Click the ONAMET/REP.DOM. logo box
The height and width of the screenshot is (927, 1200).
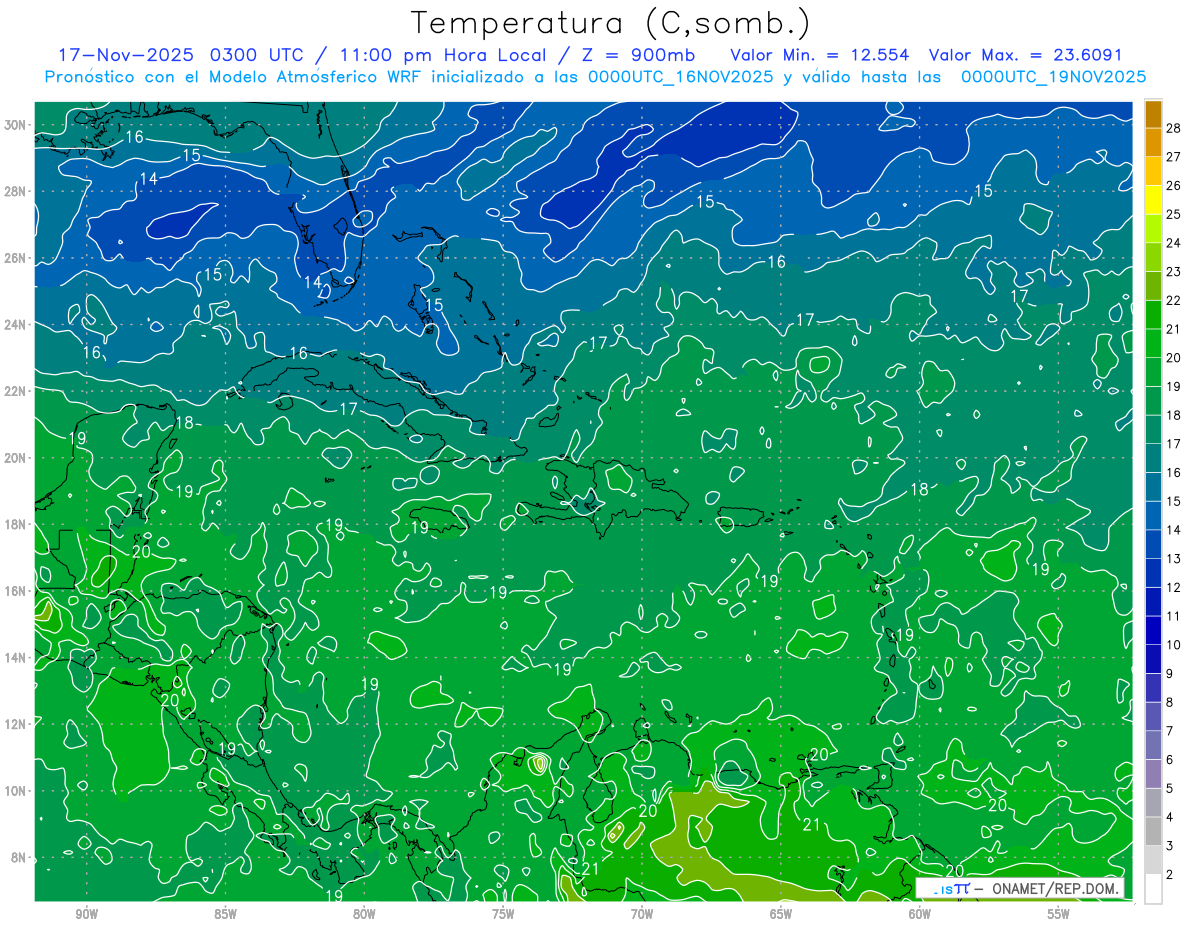click(1020, 888)
